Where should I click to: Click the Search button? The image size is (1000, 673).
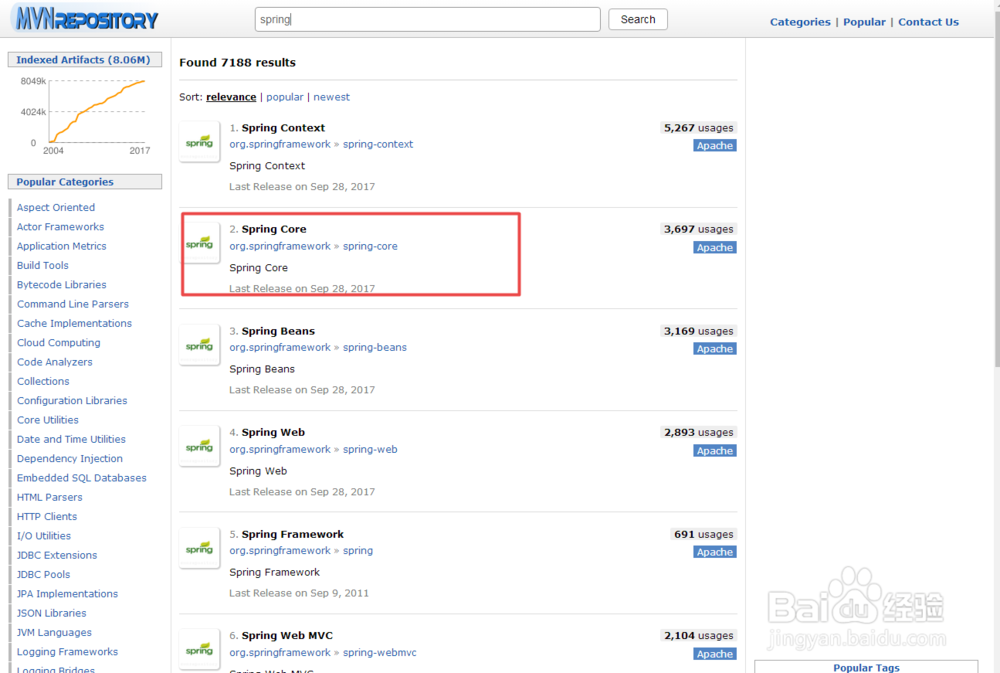[x=638, y=19]
